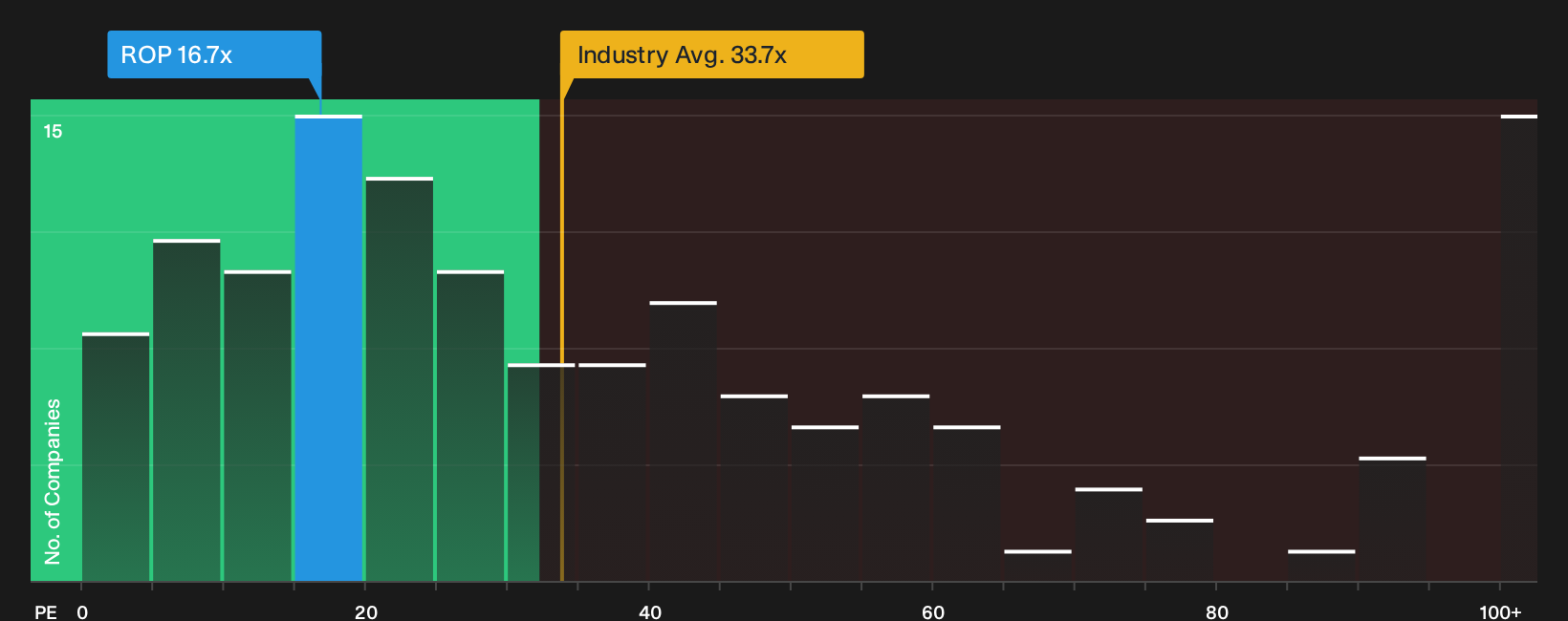Click the x-axis tick label '0'
The height and width of the screenshot is (621, 1568).
point(82,611)
